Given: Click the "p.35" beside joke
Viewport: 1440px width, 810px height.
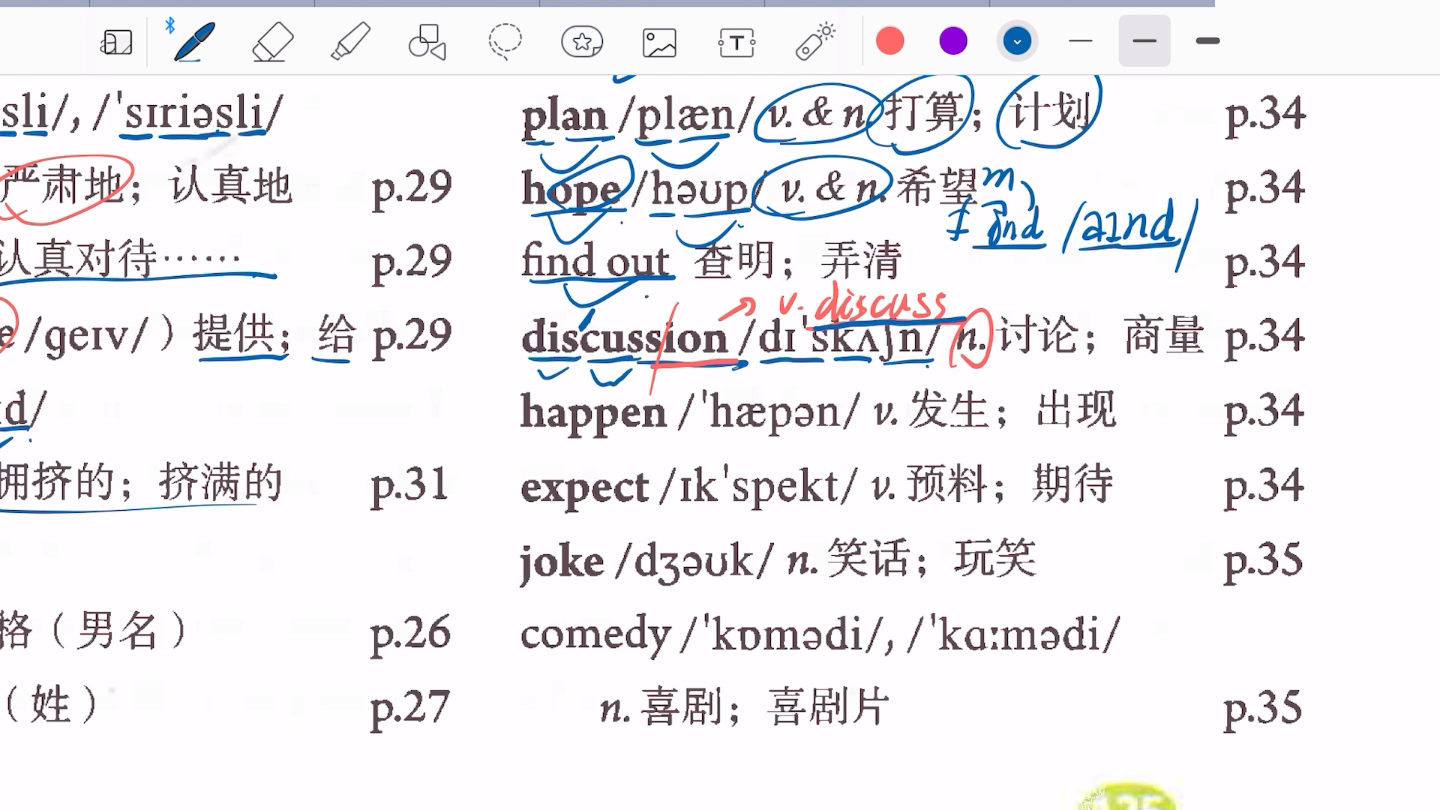Looking at the screenshot, I should point(1264,560).
